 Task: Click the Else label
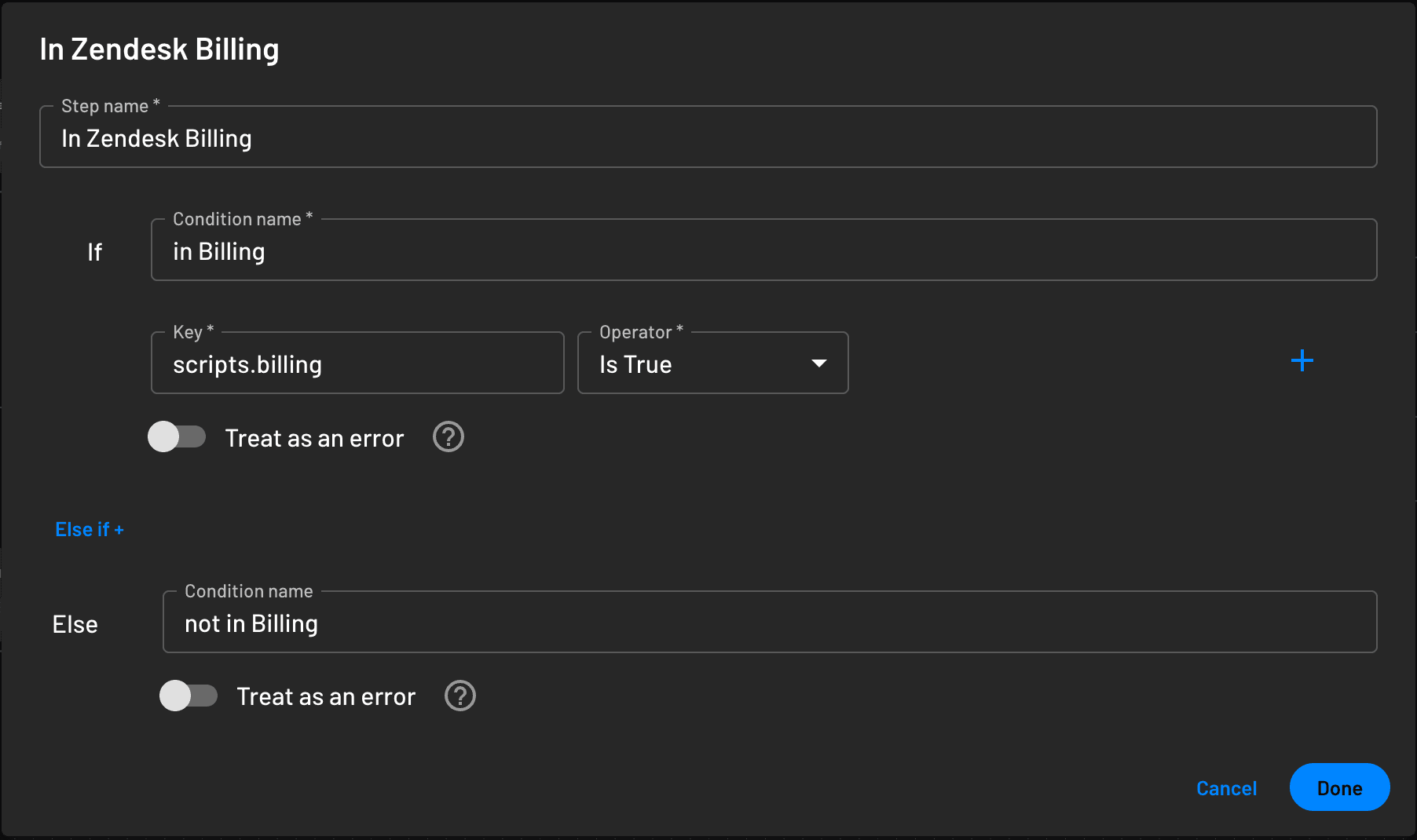coord(75,623)
